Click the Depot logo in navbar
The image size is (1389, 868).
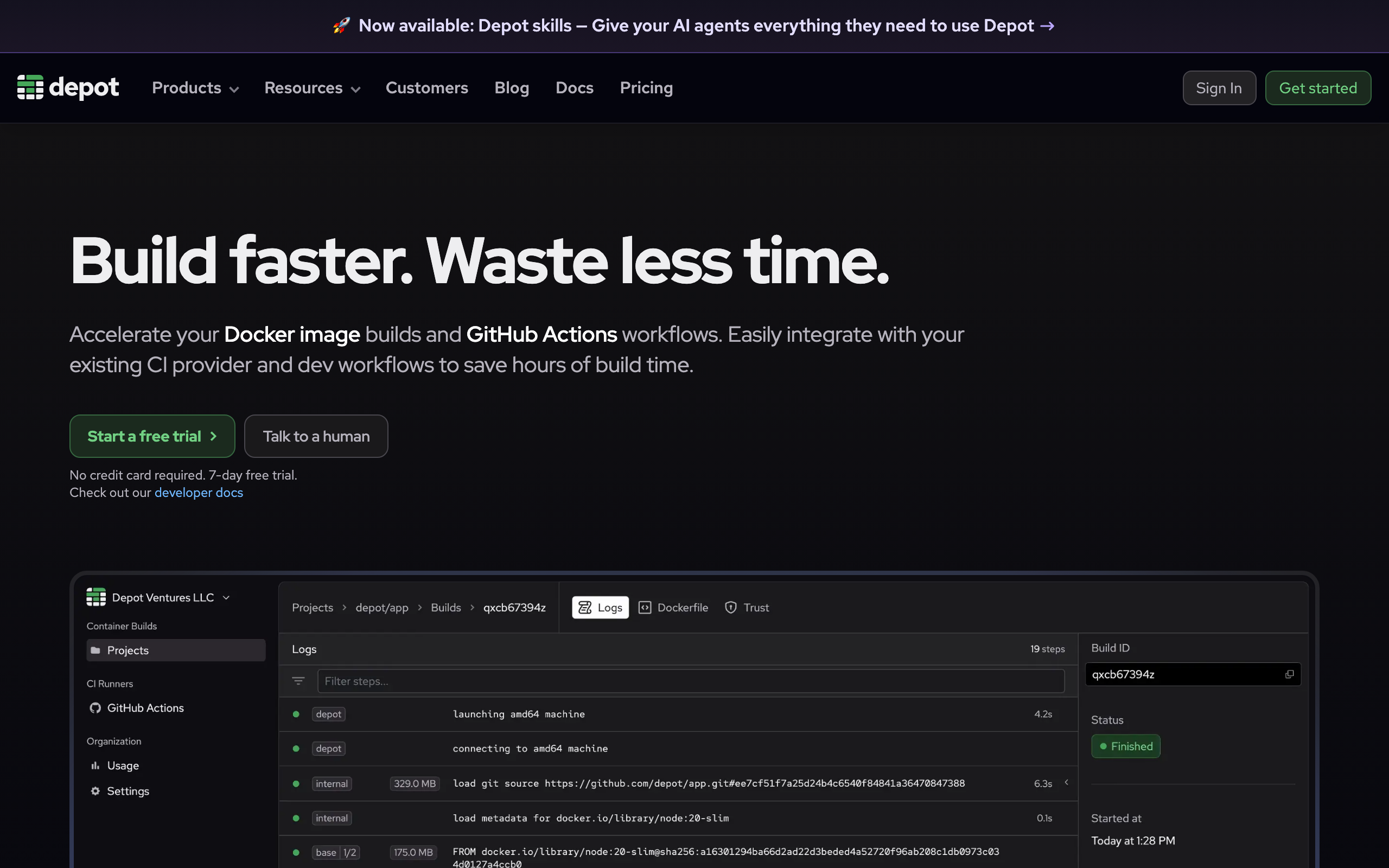tap(68, 87)
